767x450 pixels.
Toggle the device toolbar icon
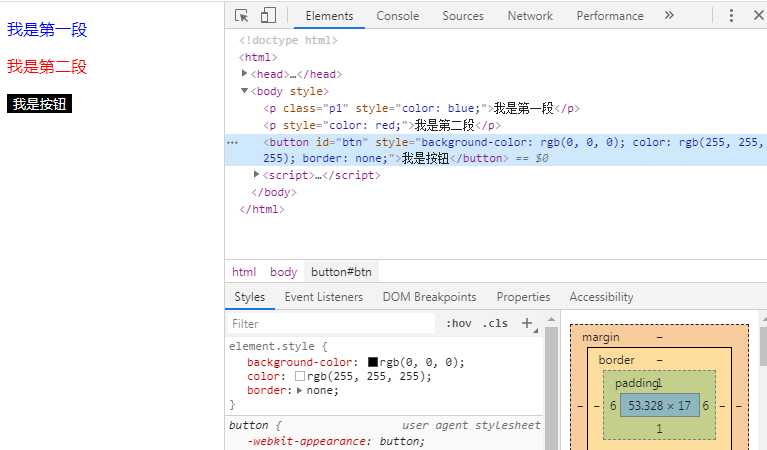[x=268, y=16]
